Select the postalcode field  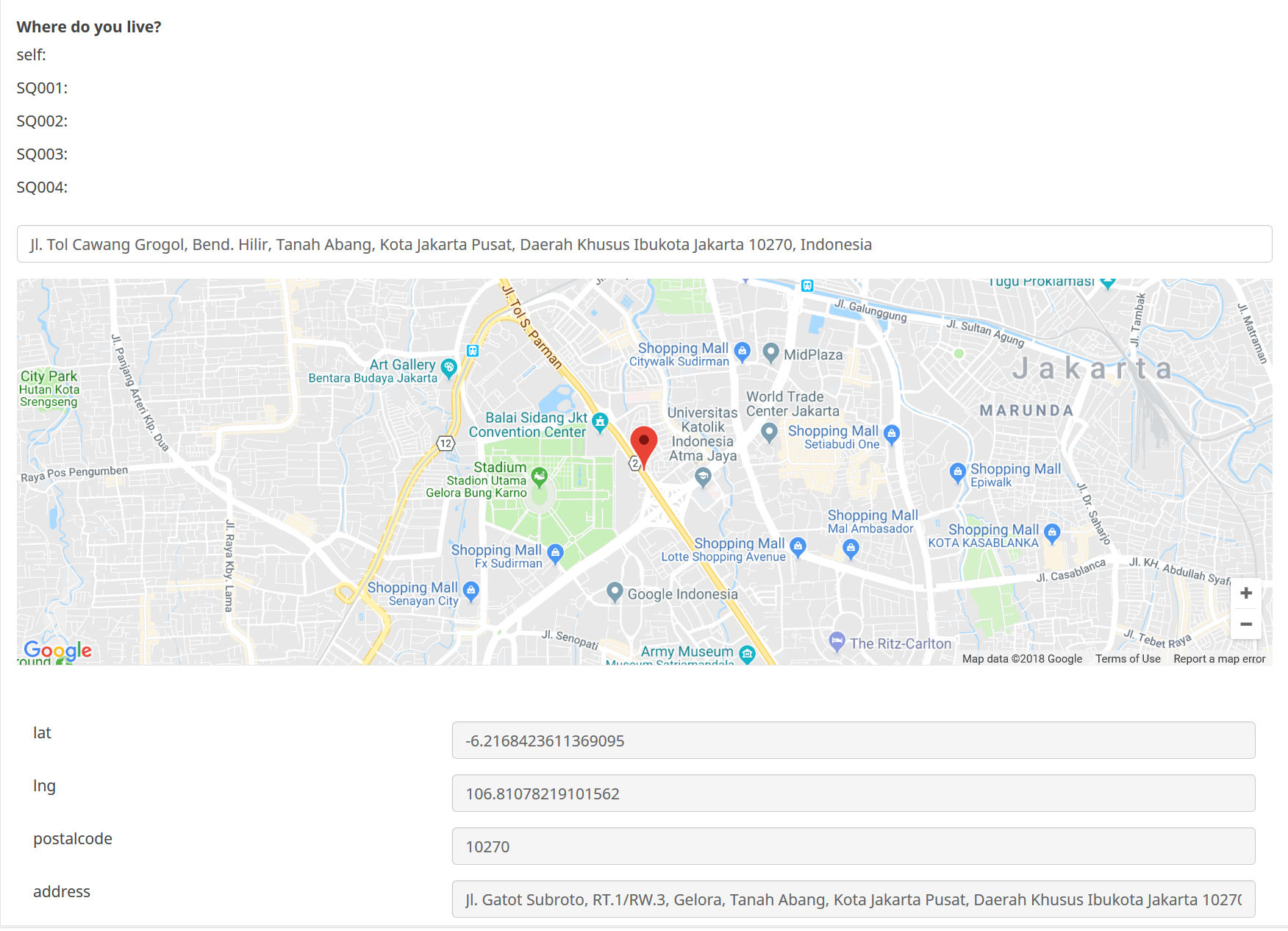tap(853, 846)
